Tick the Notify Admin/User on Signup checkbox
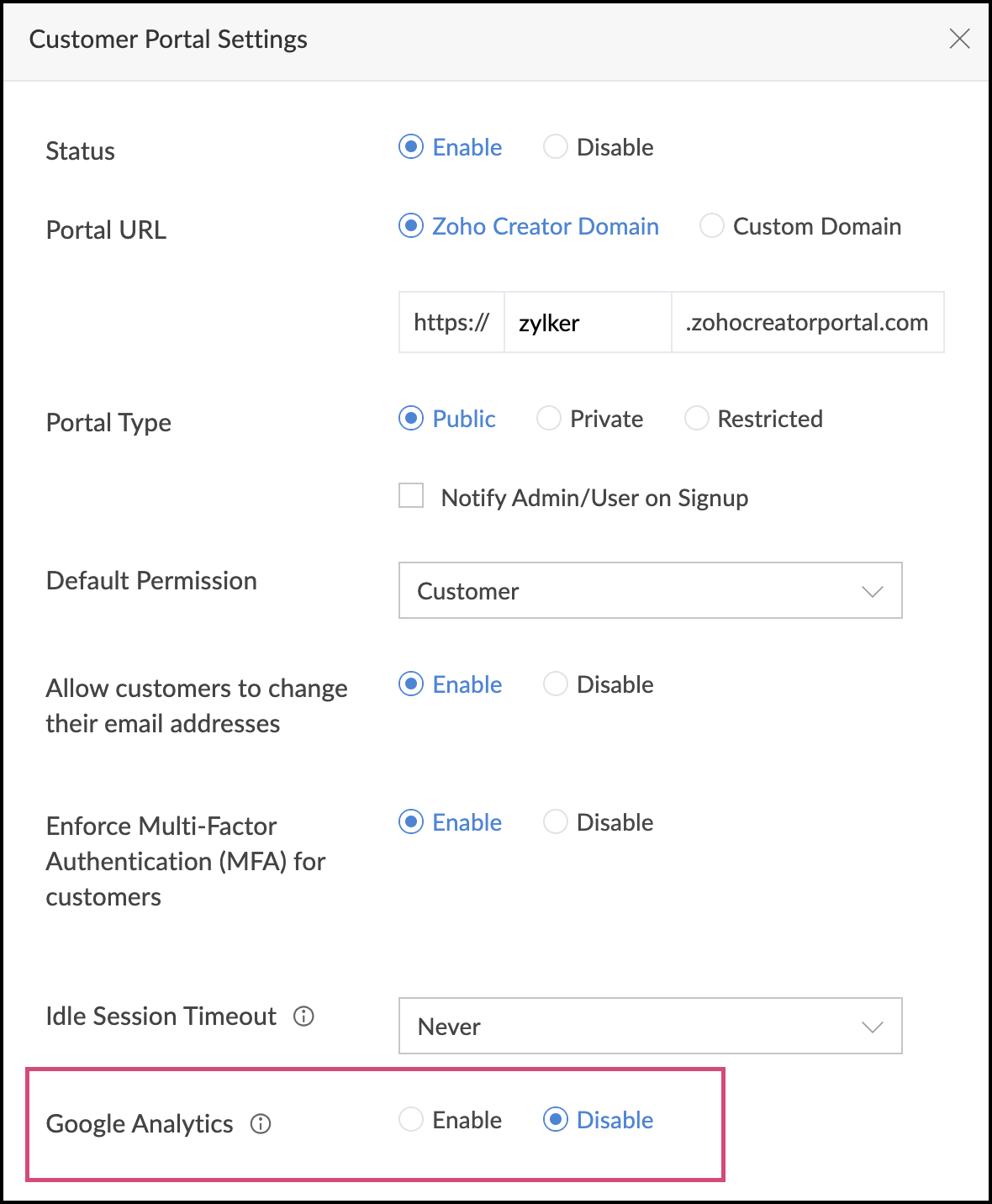 pyautogui.click(x=411, y=496)
